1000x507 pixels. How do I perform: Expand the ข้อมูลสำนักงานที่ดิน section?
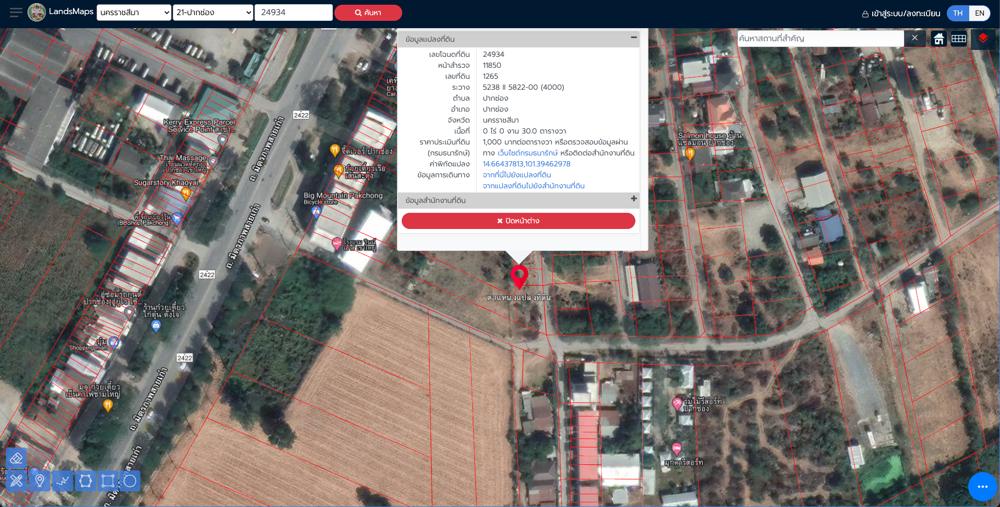(634, 199)
